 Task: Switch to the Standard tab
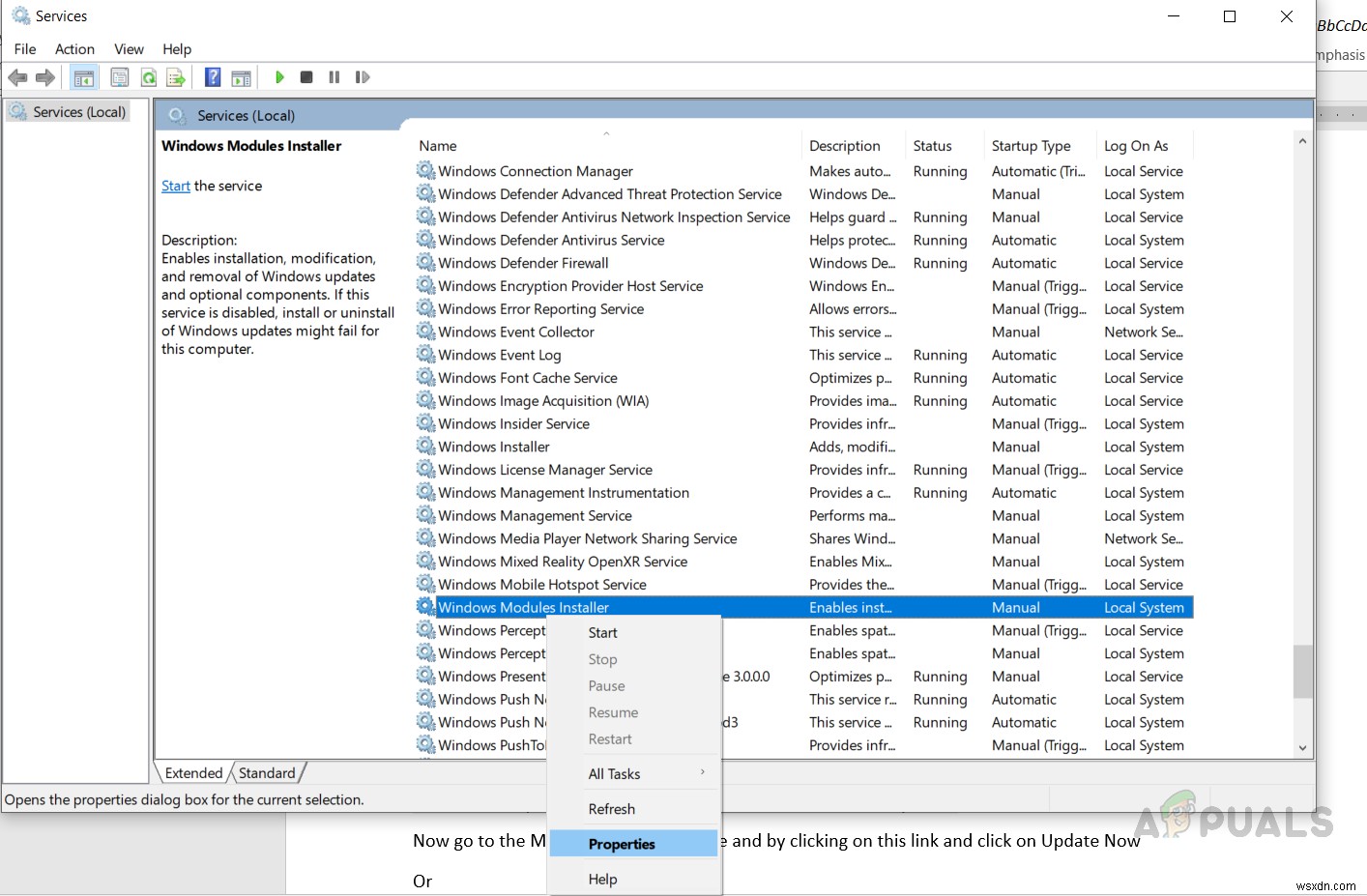click(267, 773)
